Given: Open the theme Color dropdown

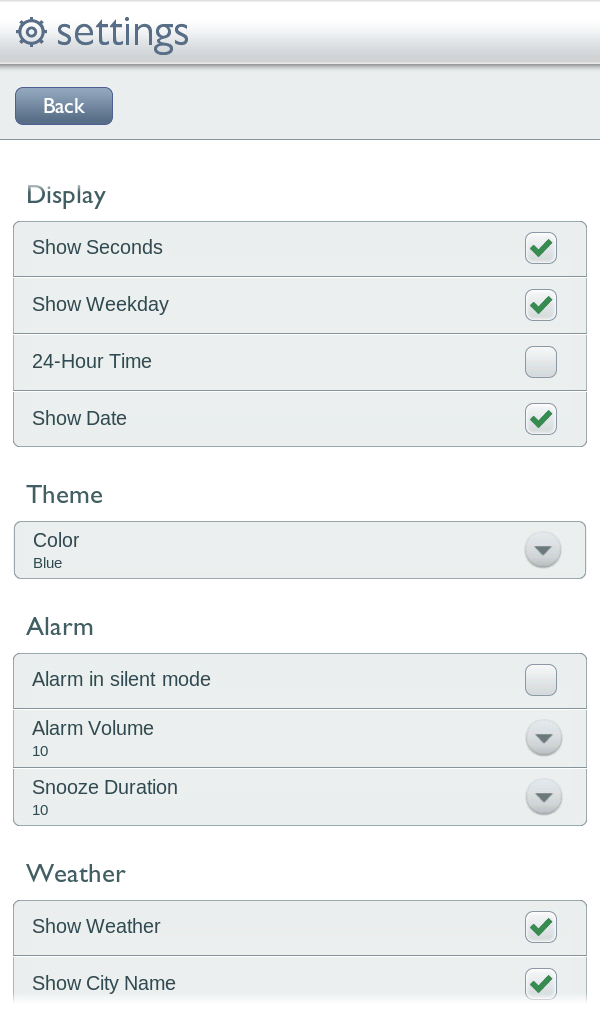Looking at the screenshot, I should [542, 550].
